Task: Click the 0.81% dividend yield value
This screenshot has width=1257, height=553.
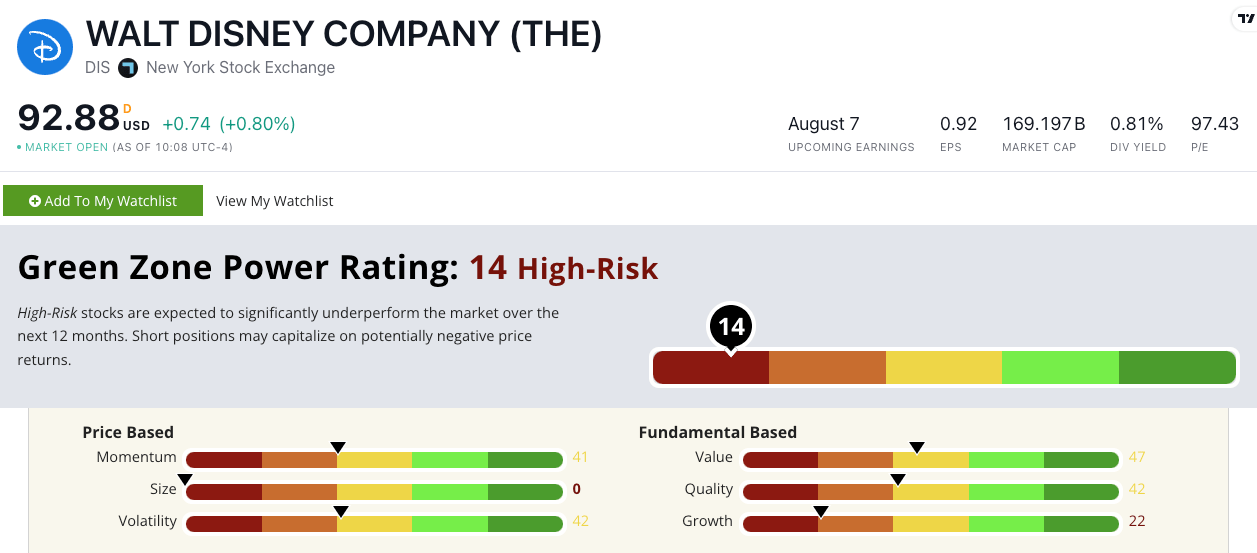Action: point(1137,124)
